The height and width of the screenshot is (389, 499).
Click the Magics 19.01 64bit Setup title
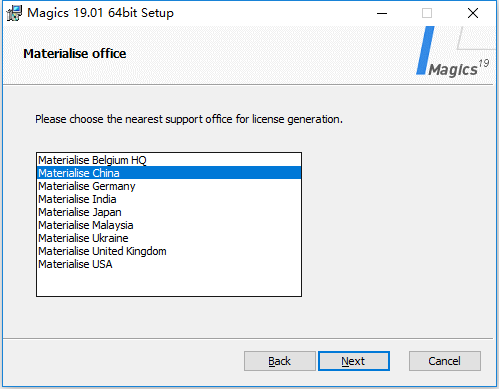[100, 13]
